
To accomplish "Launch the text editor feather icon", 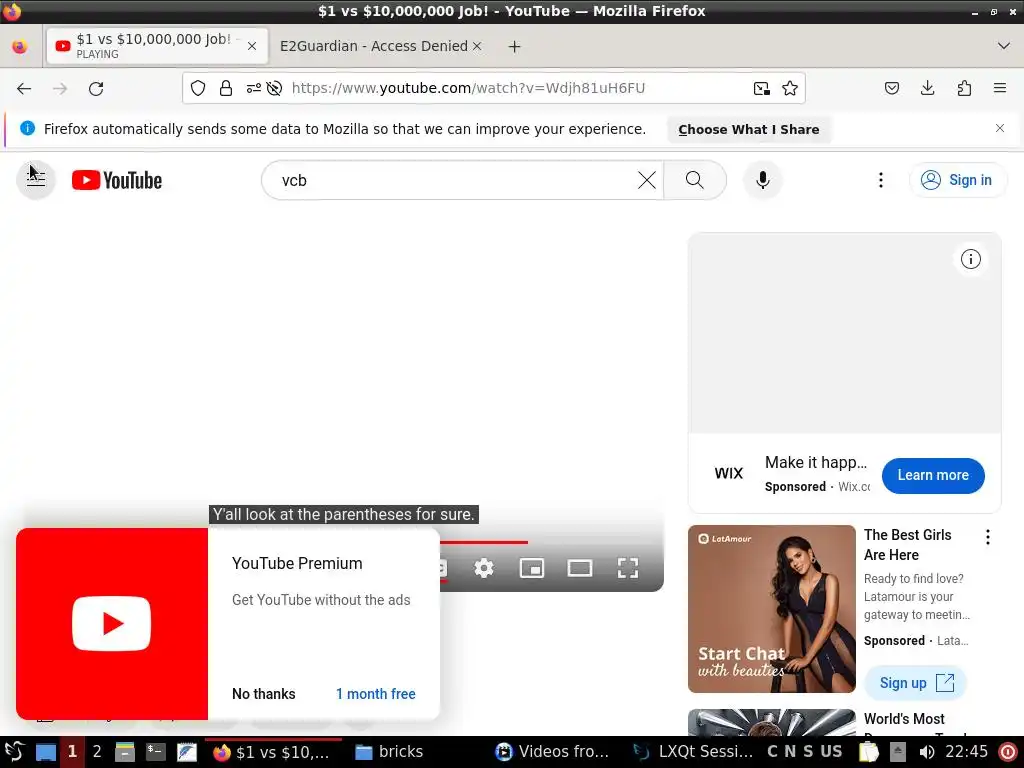I will (186, 752).
